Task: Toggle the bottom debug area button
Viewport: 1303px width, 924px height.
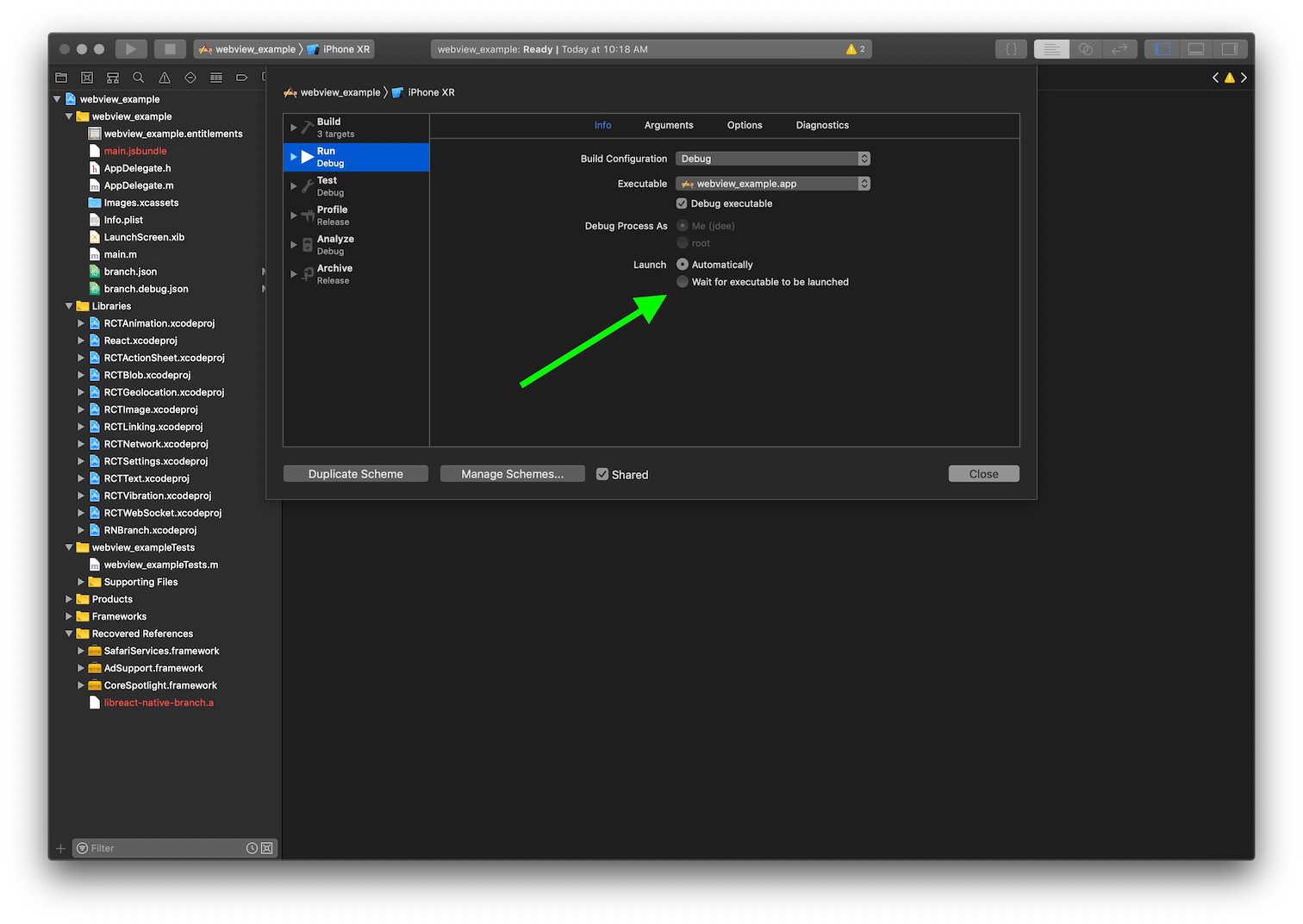Action: [1196, 49]
